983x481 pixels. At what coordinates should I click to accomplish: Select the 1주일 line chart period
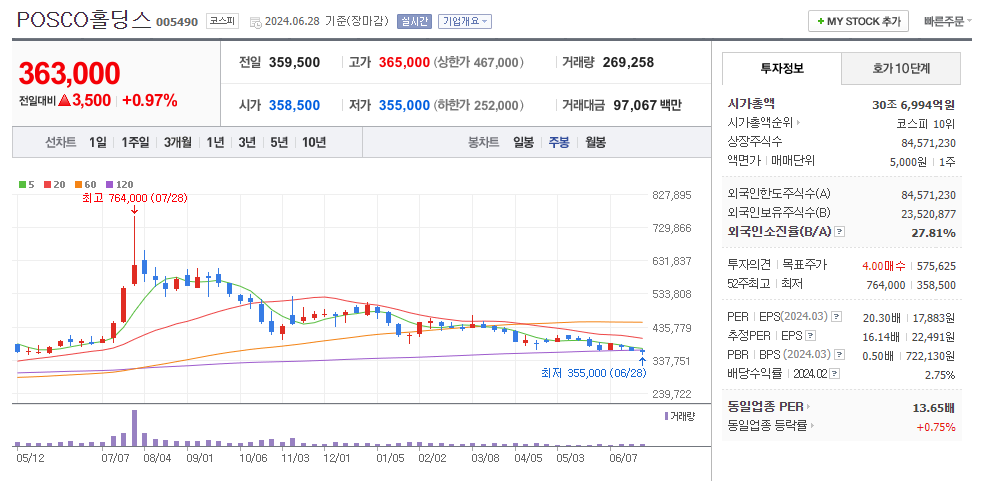135,142
